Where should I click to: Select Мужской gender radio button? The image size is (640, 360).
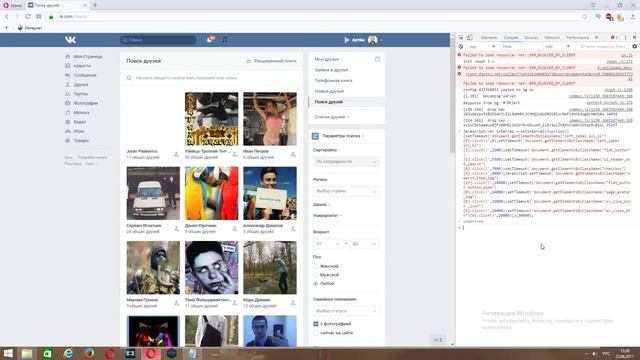pos(316,275)
